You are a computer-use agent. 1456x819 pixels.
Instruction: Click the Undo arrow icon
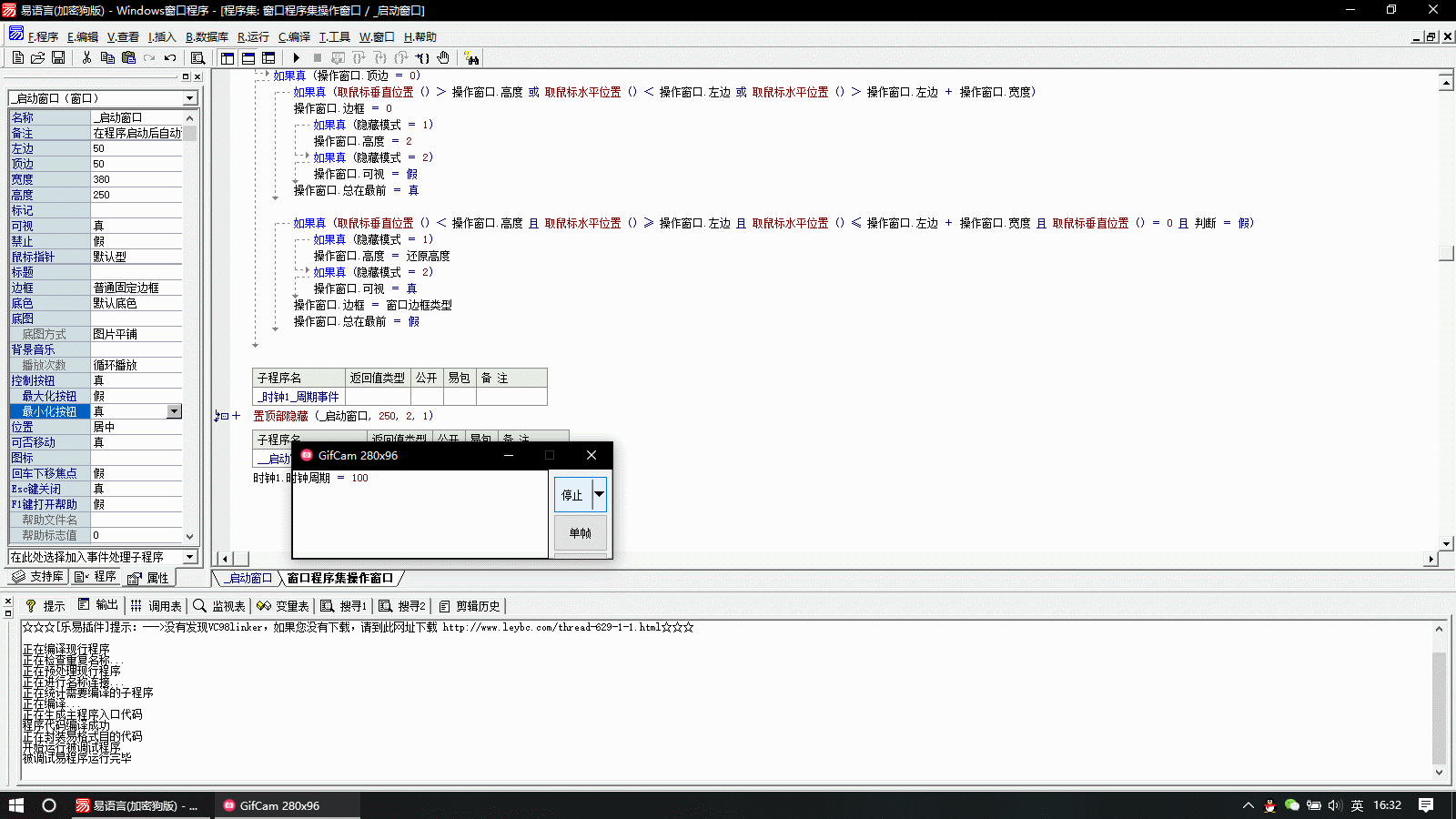(170, 57)
